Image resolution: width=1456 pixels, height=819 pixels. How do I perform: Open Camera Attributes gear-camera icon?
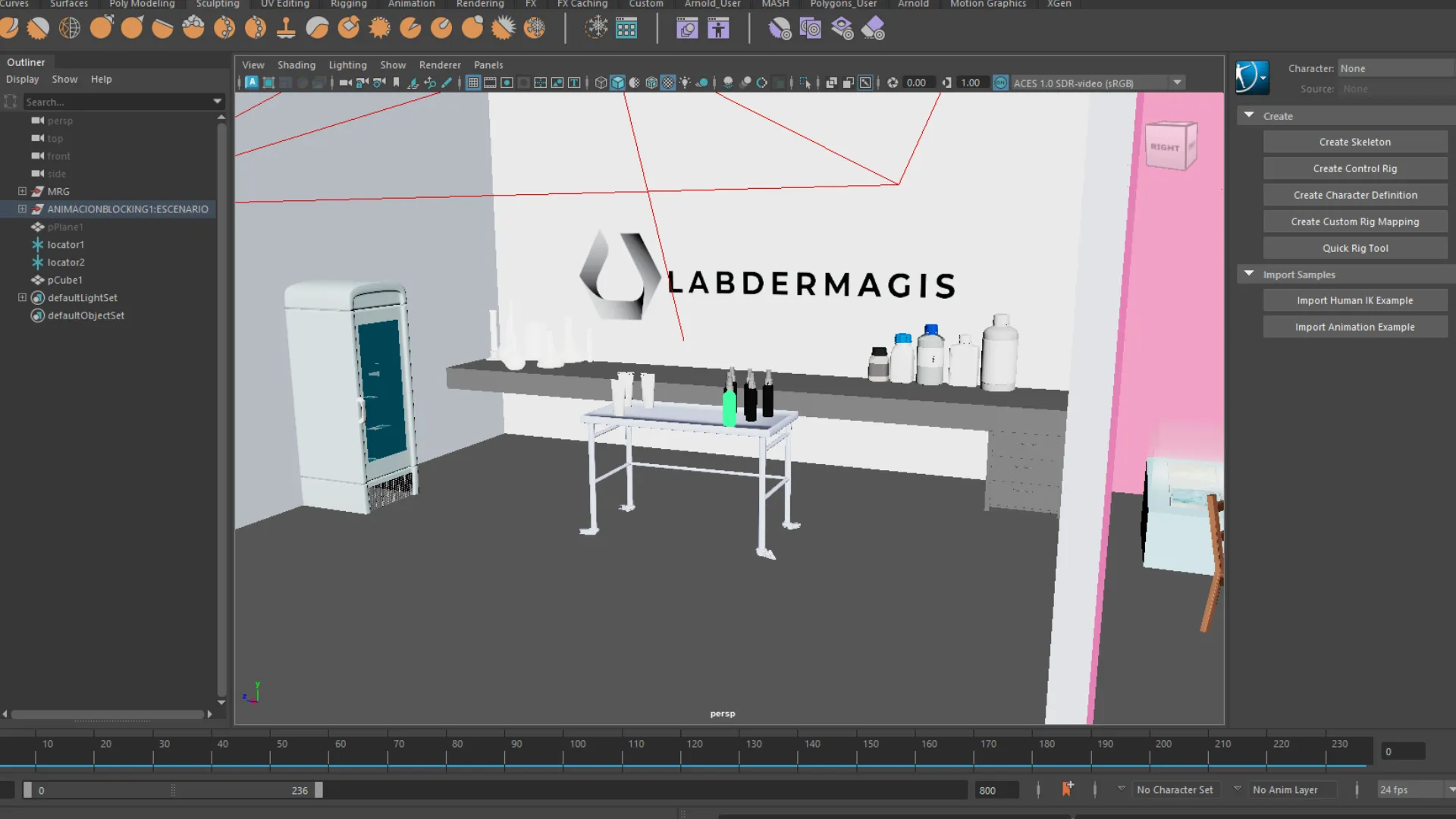379,83
